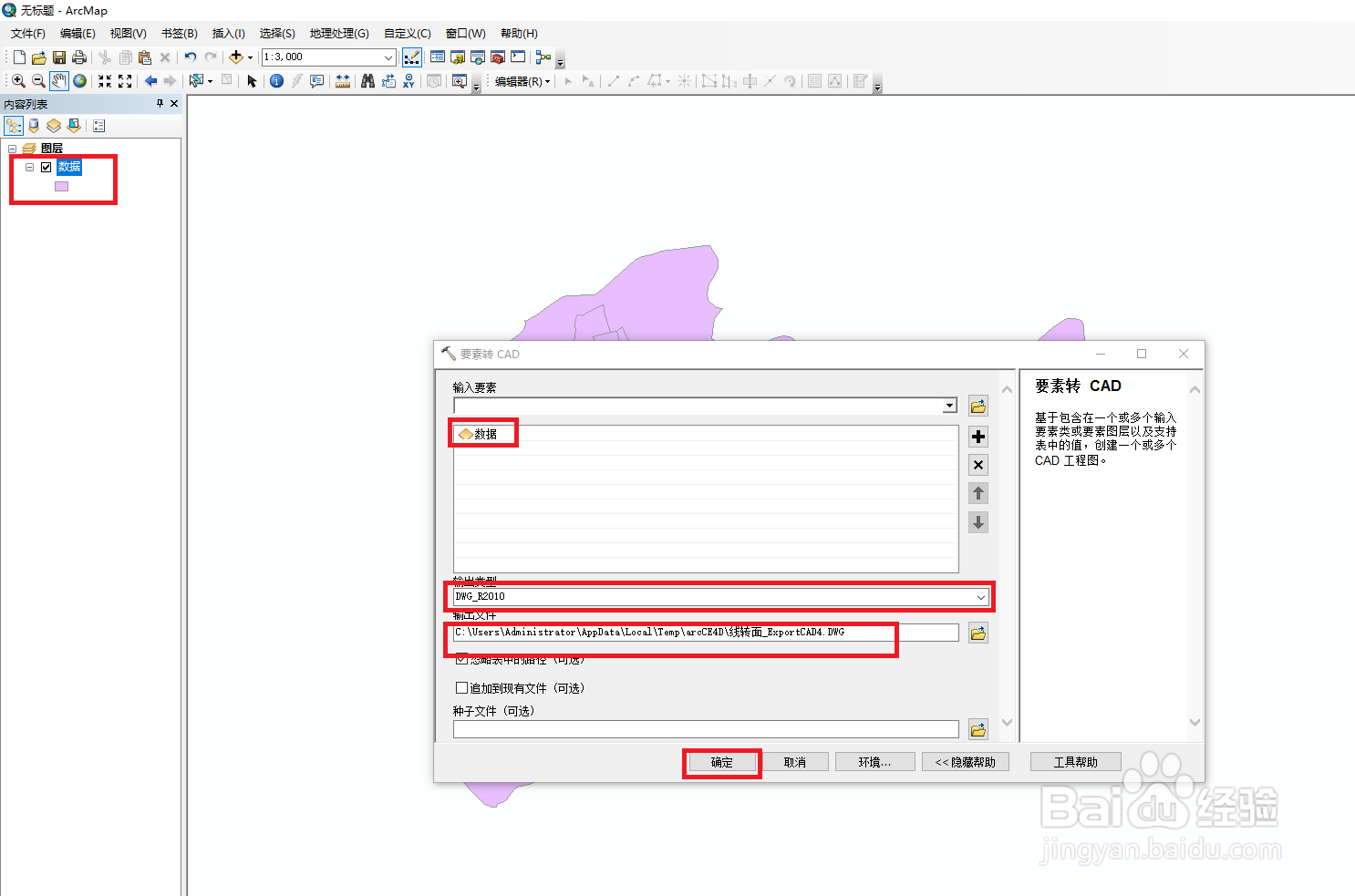The image size is (1355, 896).
Task: Open the Measure tool
Action: click(x=342, y=80)
